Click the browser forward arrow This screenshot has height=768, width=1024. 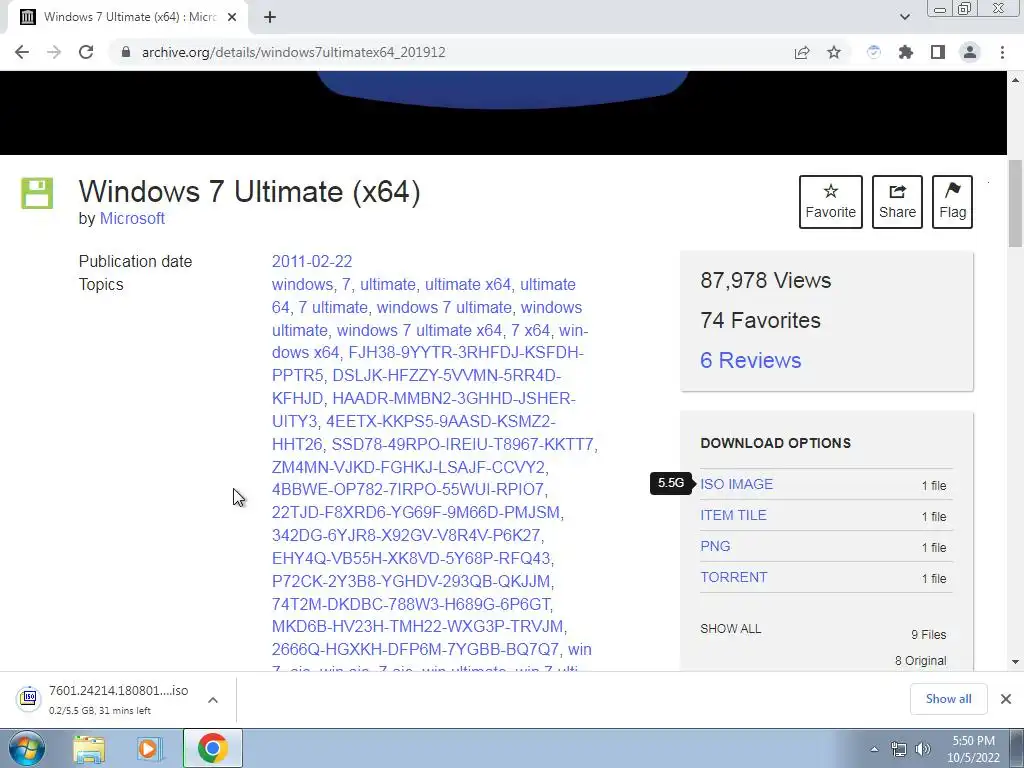[54, 52]
